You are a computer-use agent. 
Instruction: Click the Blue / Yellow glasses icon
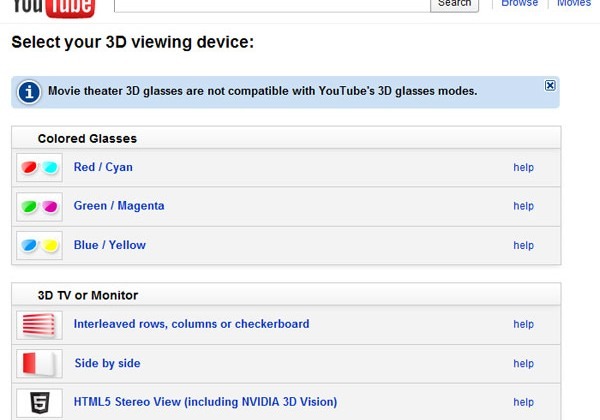click(x=39, y=245)
